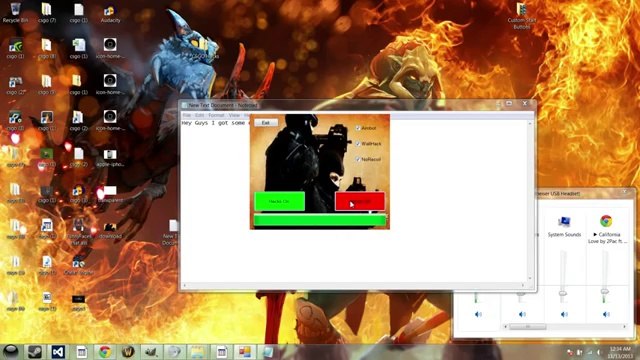This screenshot has height=360, width=640.
Task: Open Notepad View menu
Action: tap(234, 116)
